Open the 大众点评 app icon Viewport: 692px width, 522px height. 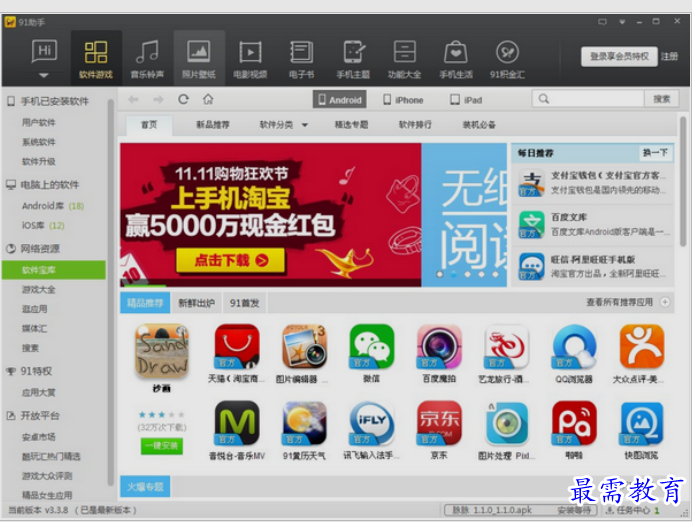(642, 346)
